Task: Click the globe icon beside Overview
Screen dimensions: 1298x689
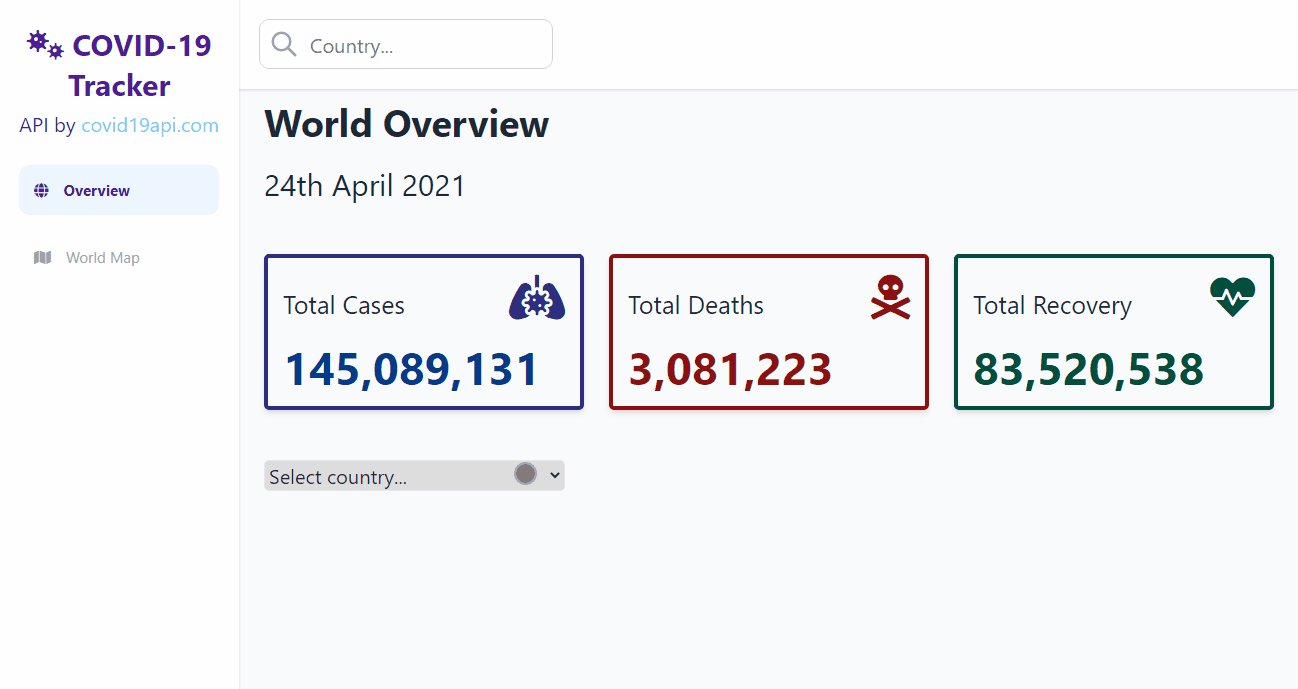Action: [x=41, y=191]
